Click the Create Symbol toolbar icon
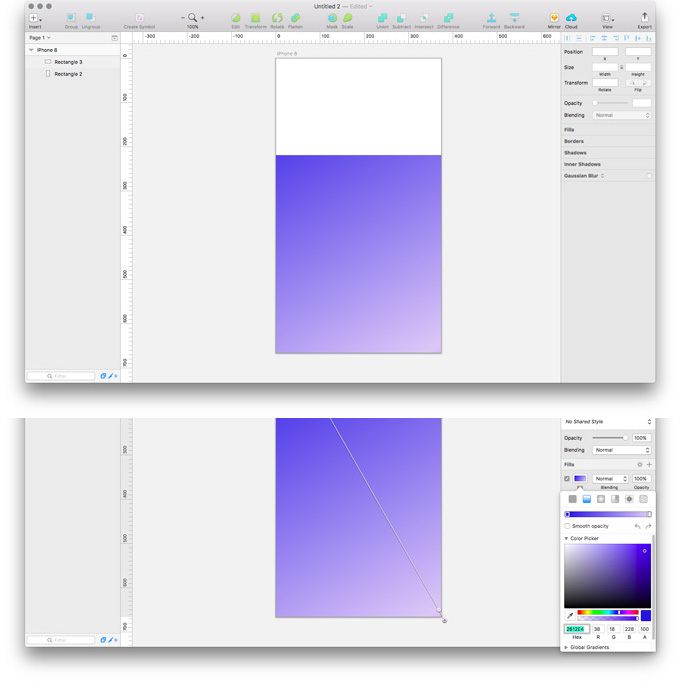This screenshot has width=680, height=682. point(139,18)
